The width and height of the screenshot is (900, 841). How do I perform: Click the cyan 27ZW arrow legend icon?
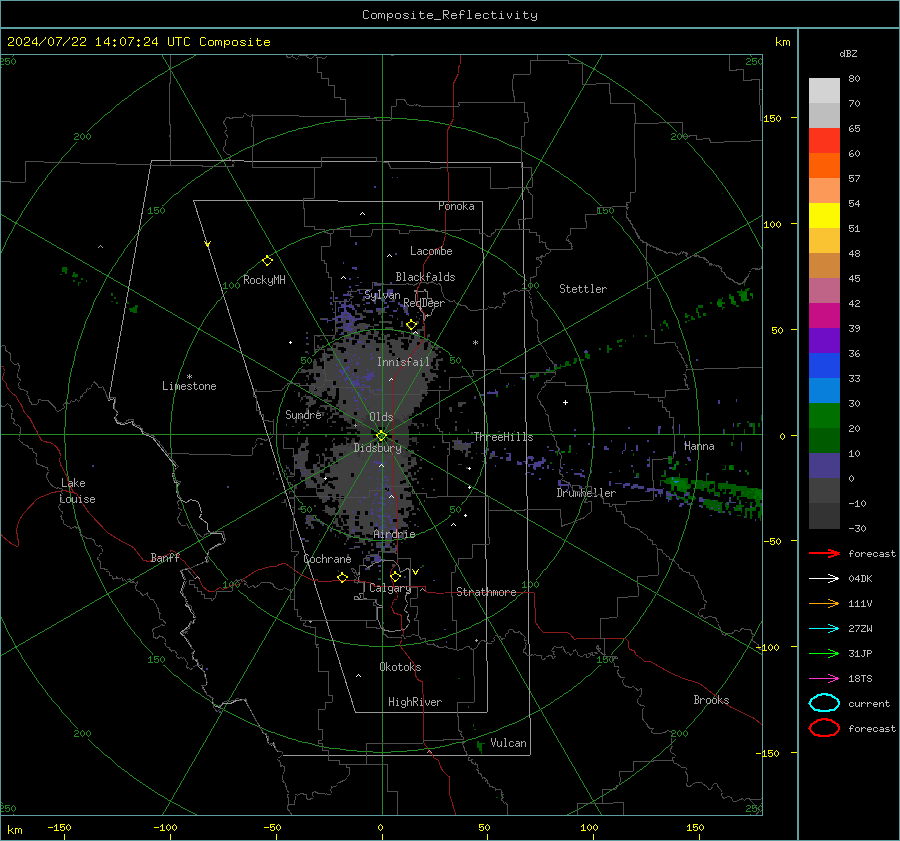[x=824, y=629]
